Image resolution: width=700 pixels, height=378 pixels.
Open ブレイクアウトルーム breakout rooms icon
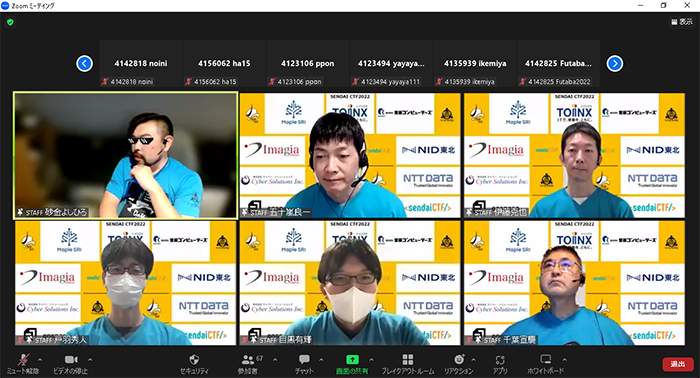(x=408, y=359)
